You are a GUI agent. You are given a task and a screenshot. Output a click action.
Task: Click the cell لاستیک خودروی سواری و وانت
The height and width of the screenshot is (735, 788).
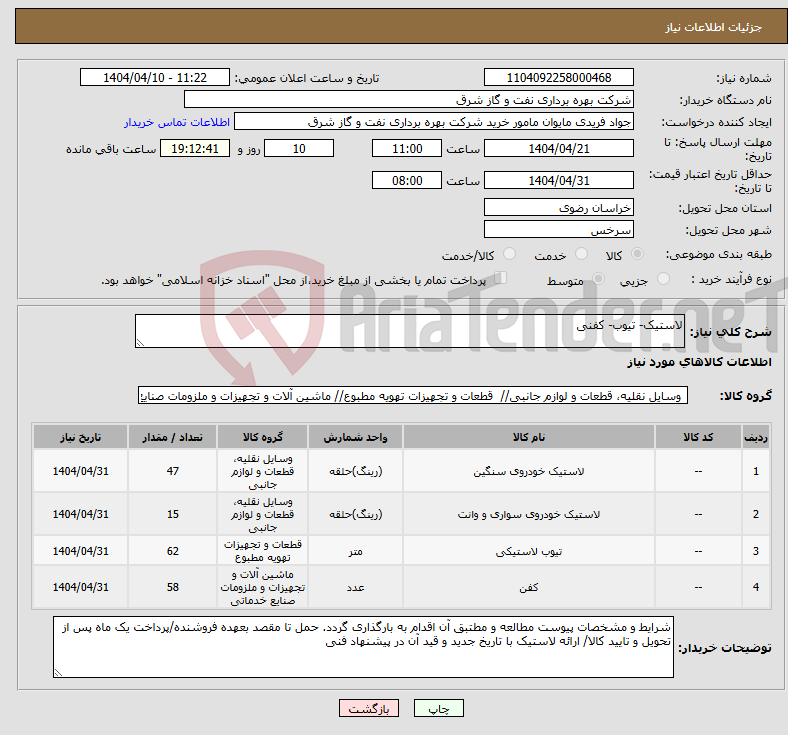click(529, 514)
